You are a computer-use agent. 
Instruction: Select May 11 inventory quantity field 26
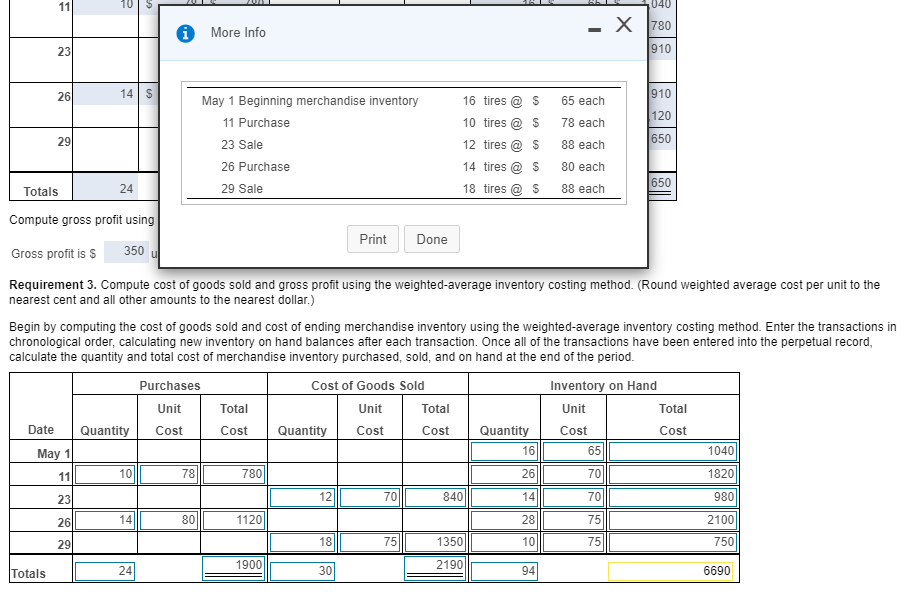click(x=505, y=474)
